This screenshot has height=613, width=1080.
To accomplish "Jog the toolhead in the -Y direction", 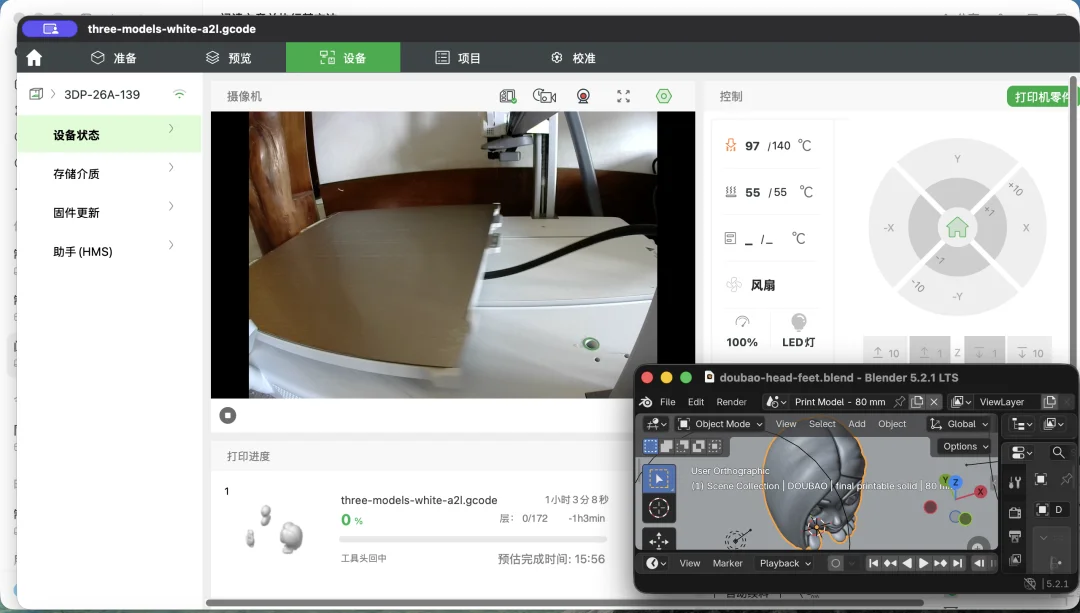I will coord(957,297).
